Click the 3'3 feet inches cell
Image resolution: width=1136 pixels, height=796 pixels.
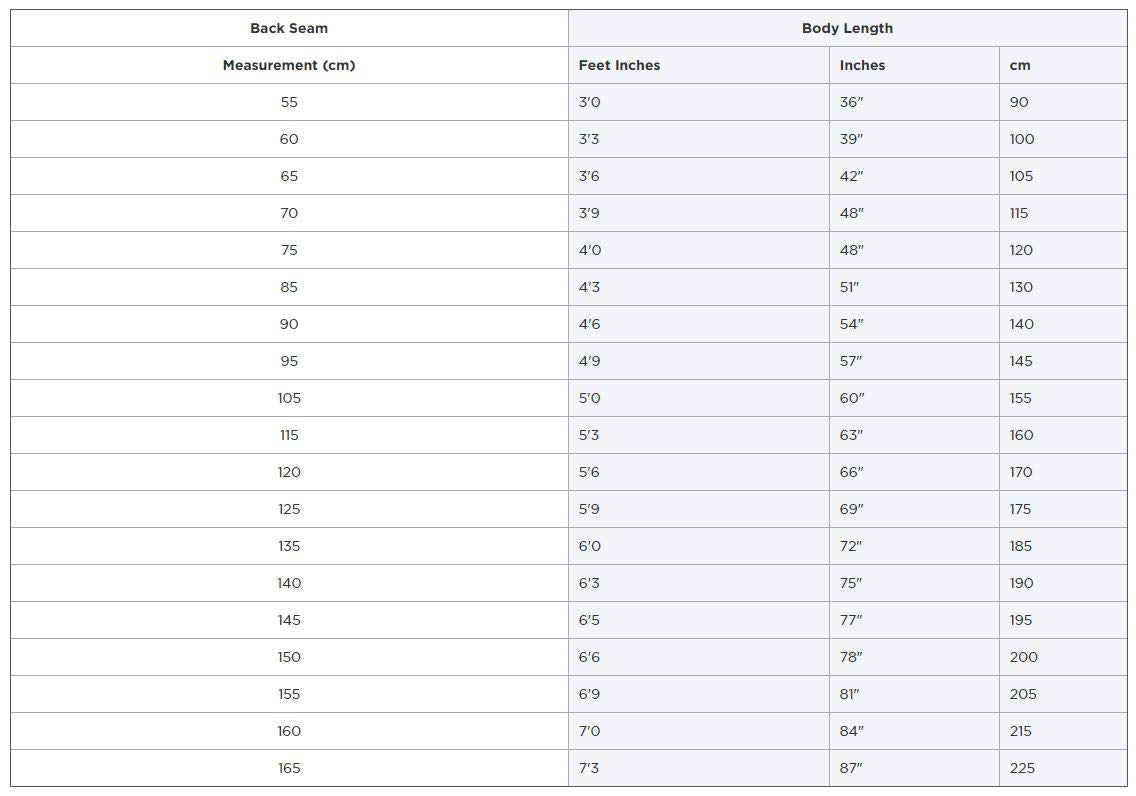click(590, 139)
